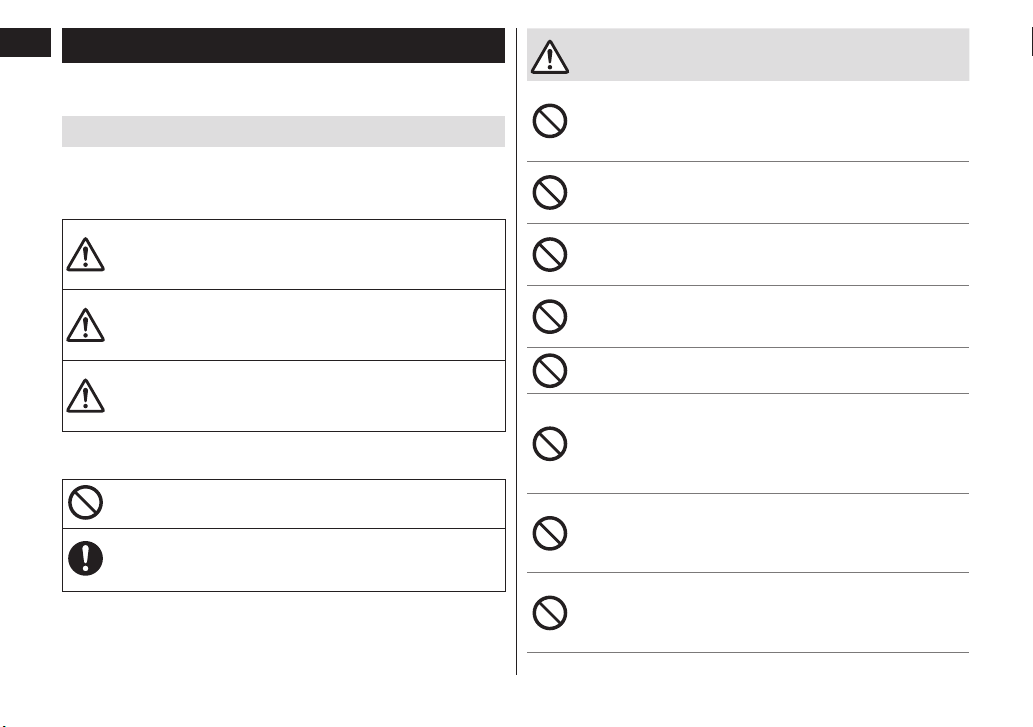Click the sixth prohibition icon in the tallest row
The width and height of the screenshot is (1033, 727).
[x=549, y=443]
